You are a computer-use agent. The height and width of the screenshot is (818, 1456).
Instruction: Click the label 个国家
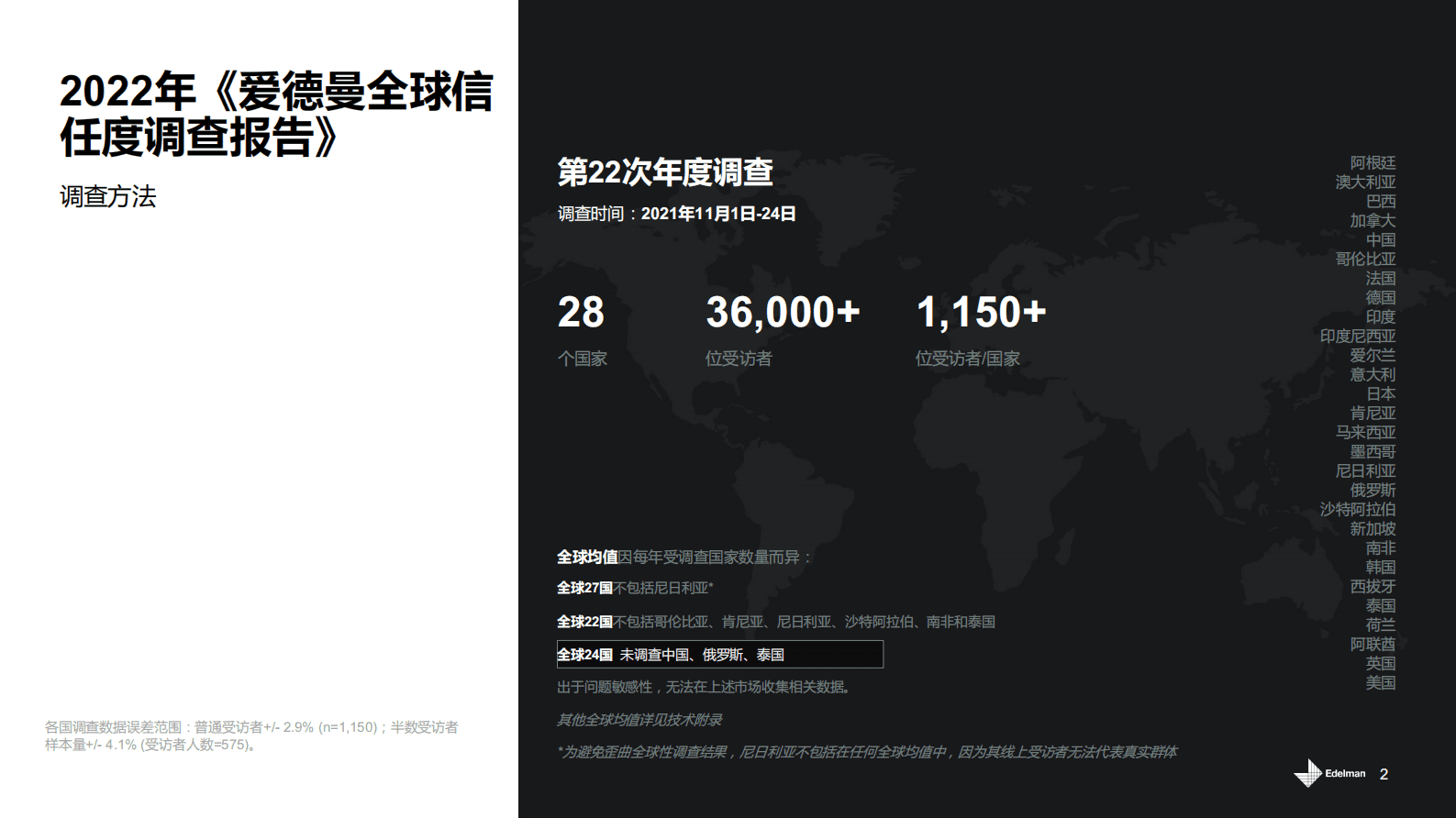(583, 359)
